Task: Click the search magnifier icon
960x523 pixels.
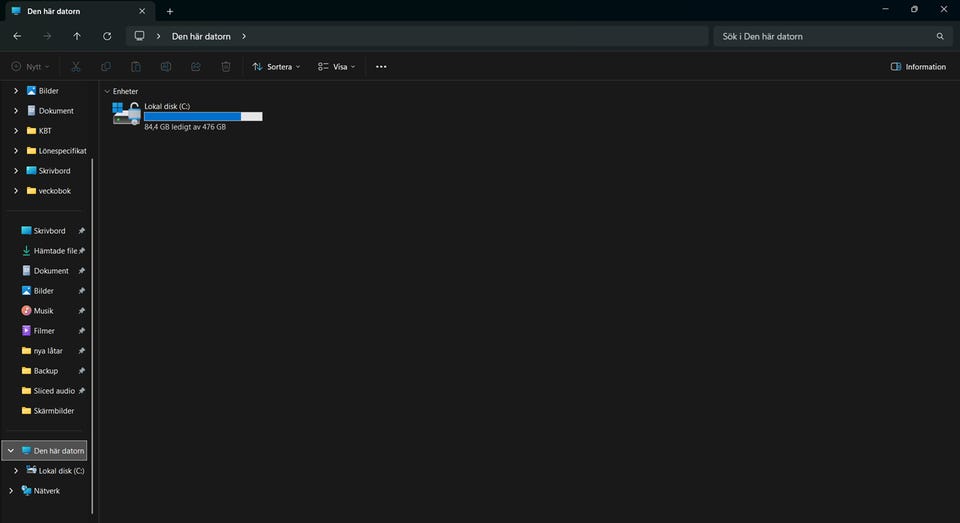Action: point(940,36)
